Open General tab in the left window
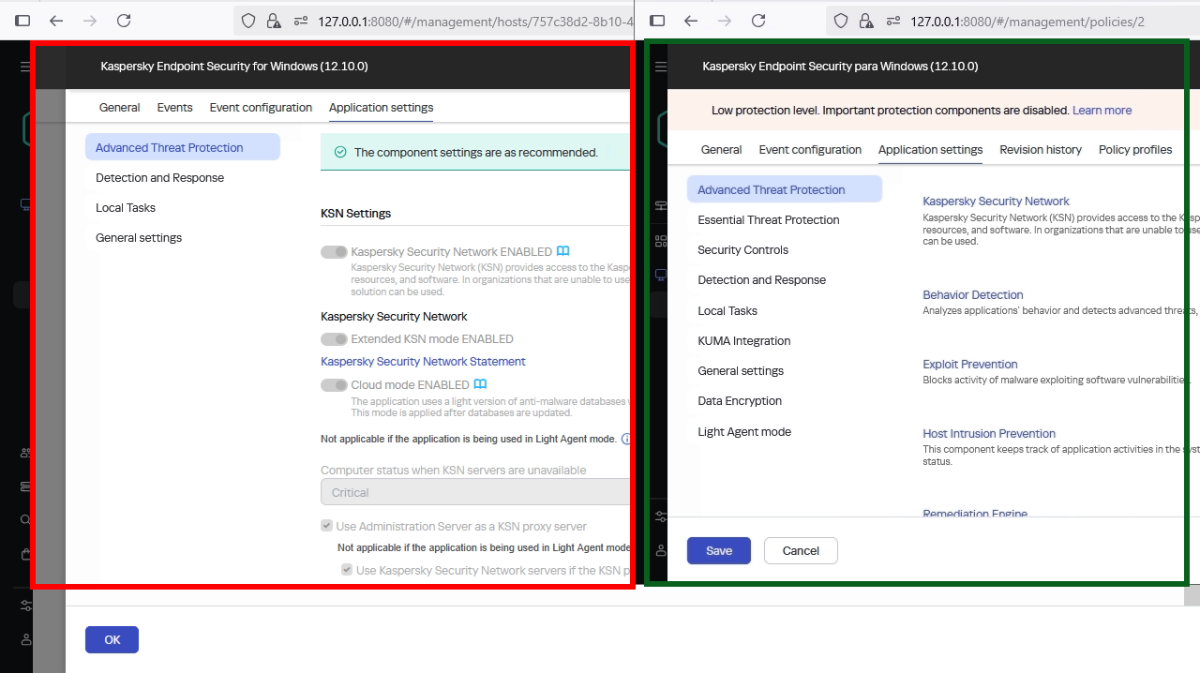Viewport: 1200px width, 673px height. coord(119,107)
